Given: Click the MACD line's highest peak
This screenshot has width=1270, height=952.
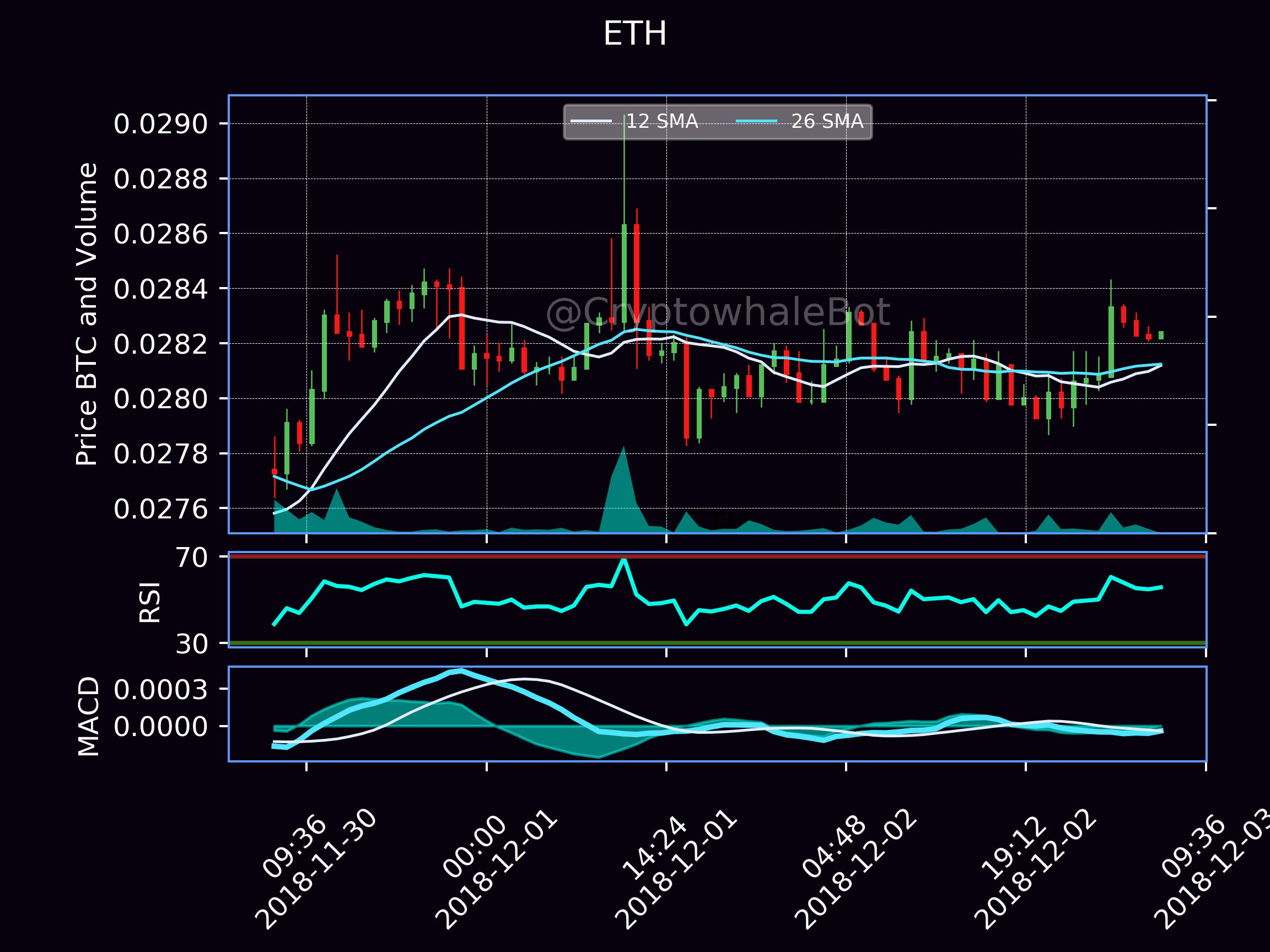Looking at the screenshot, I should [460, 670].
